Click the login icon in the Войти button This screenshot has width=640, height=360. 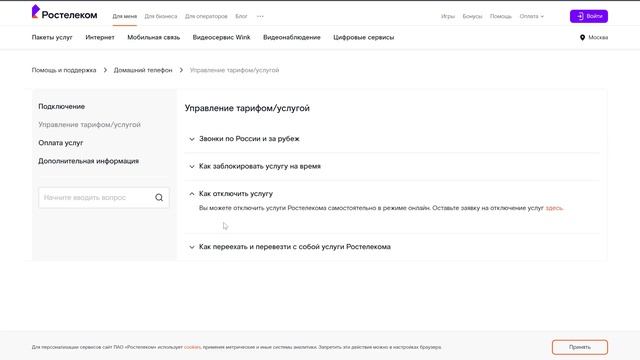coord(580,16)
